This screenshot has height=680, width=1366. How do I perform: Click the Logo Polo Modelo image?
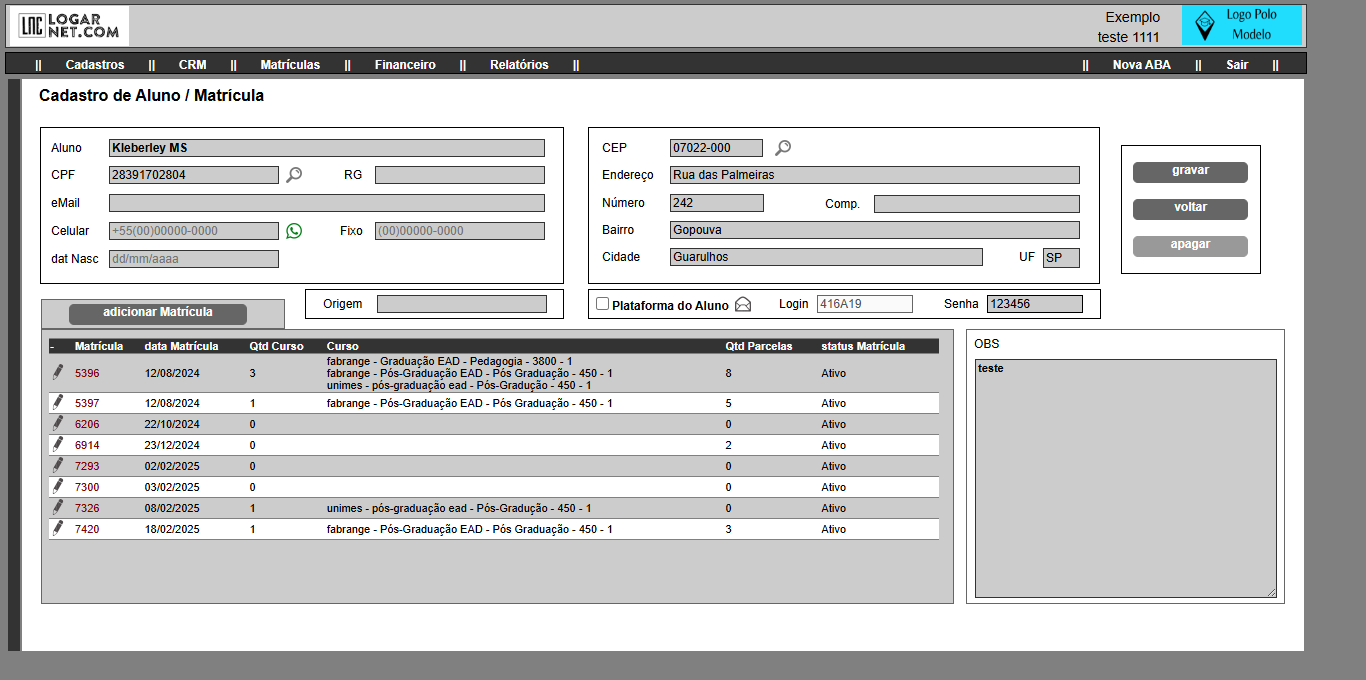coord(1242,26)
